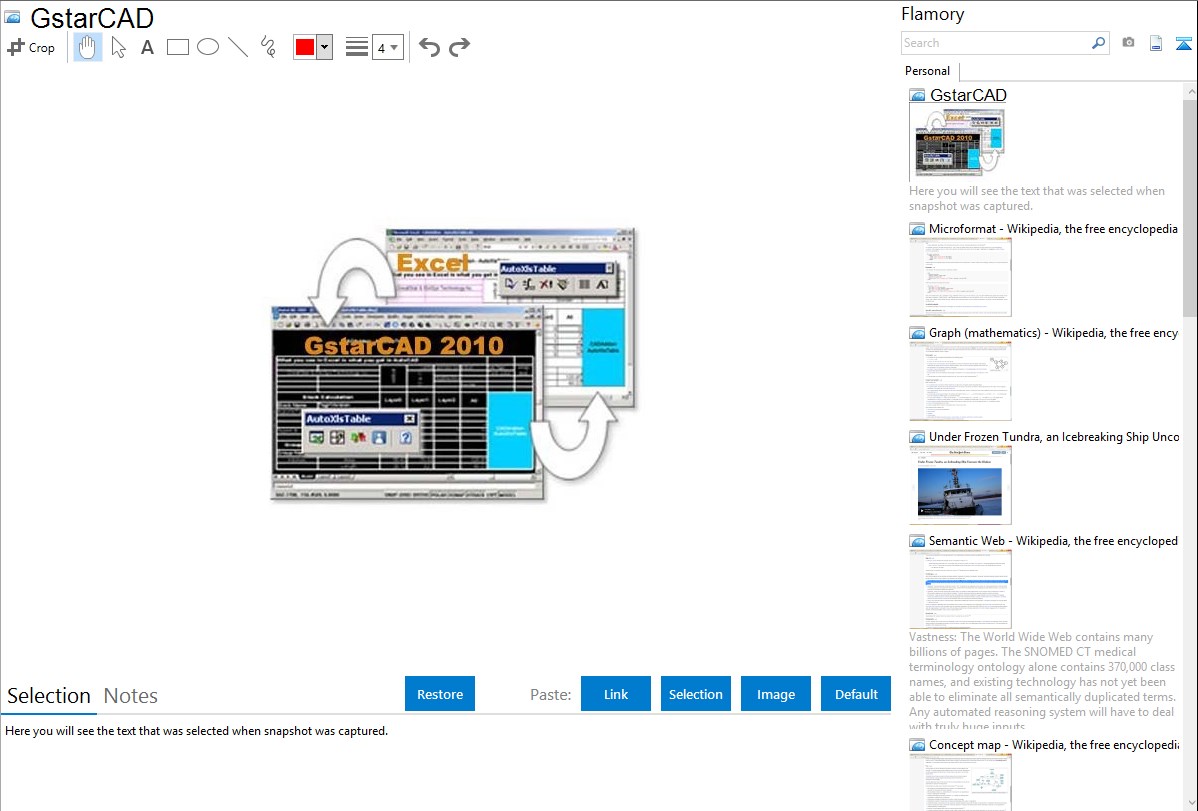
Task: Open Graph (mathematics) snapshot title
Action: (x=1053, y=333)
